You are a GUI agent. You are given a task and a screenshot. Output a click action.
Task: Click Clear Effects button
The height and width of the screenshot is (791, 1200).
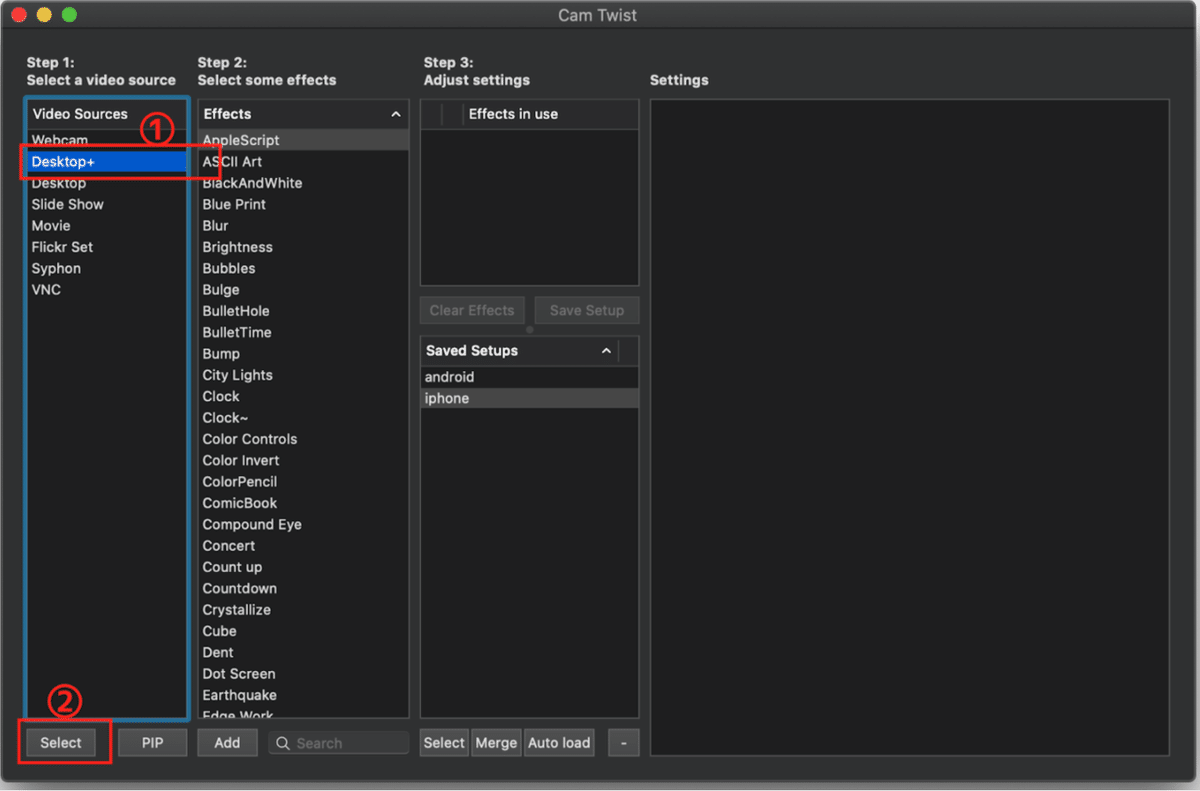[x=472, y=310]
